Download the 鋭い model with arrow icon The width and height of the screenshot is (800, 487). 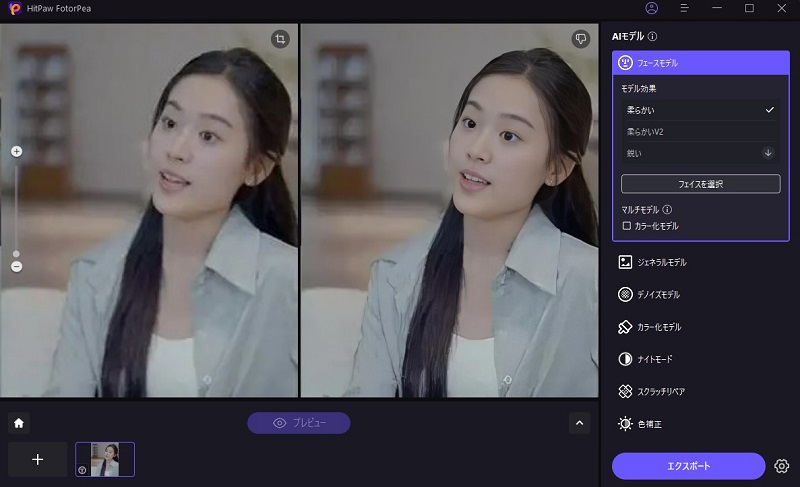pos(768,153)
